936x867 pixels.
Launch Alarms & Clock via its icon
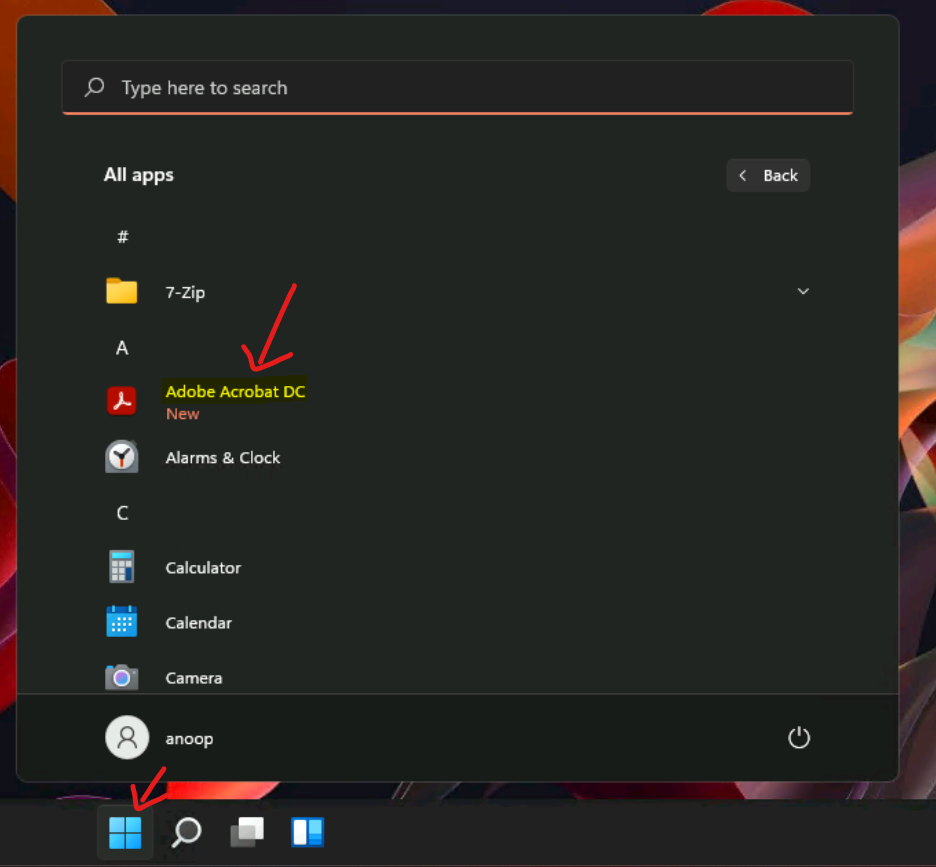(x=121, y=457)
